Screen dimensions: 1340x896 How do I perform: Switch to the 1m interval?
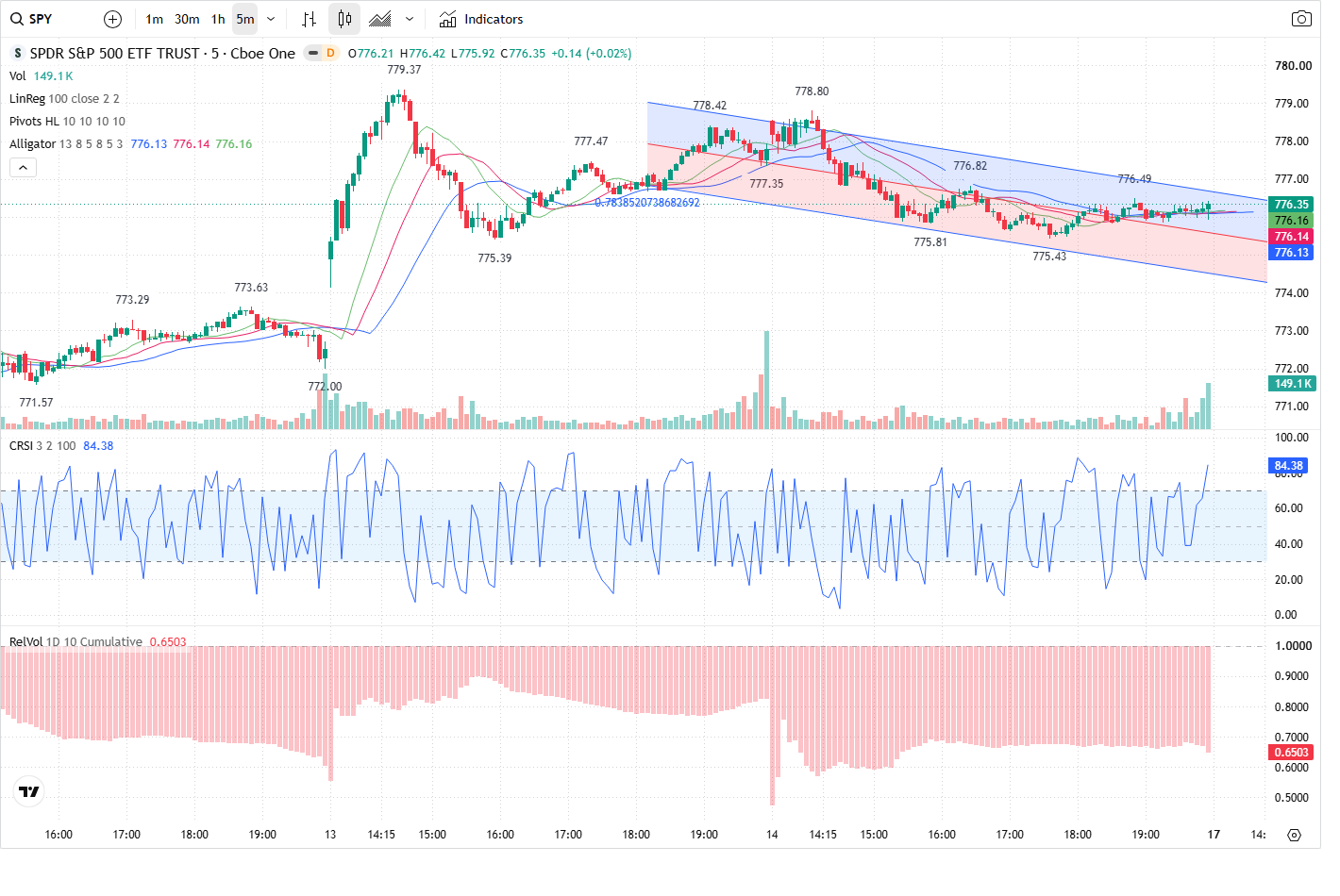(155, 19)
